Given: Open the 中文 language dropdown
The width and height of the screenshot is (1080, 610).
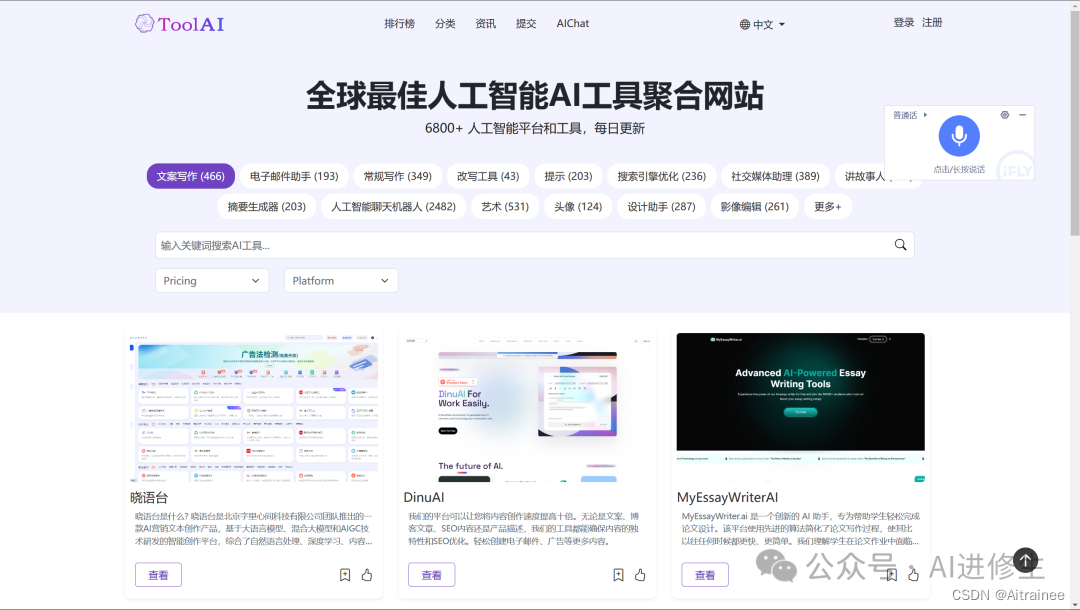Looking at the screenshot, I should coord(762,25).
